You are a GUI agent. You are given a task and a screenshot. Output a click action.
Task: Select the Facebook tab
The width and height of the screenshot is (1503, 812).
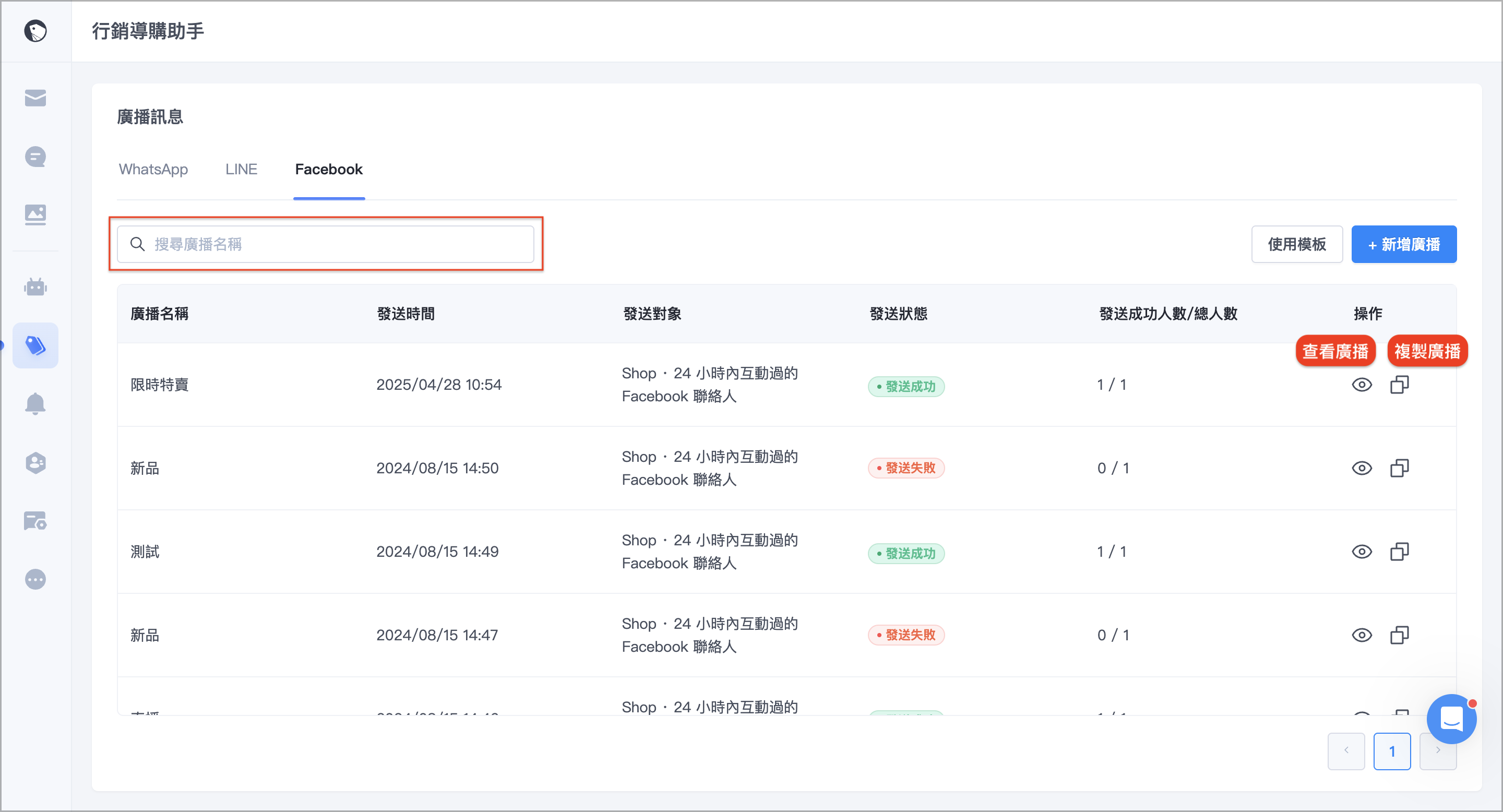[x=328, y=169]
